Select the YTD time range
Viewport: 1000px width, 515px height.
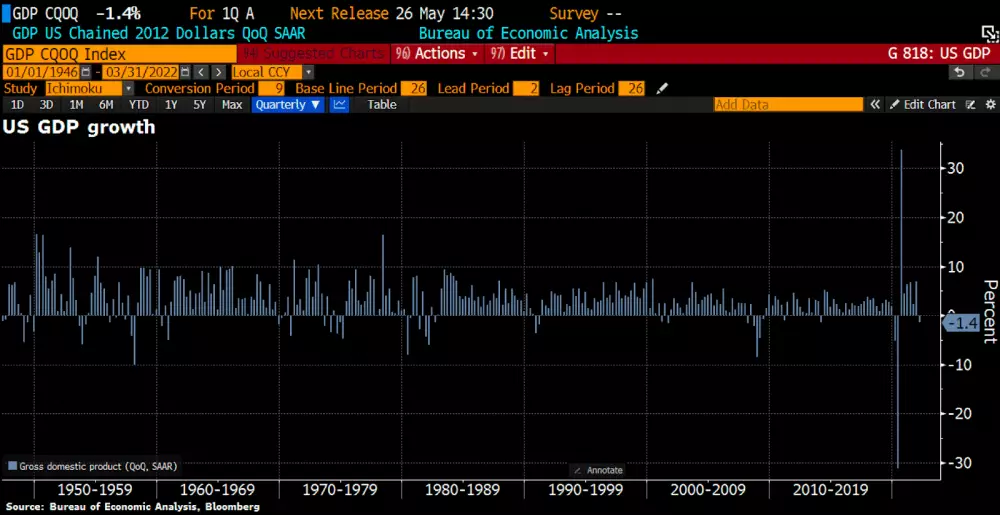tap(139, 105)
